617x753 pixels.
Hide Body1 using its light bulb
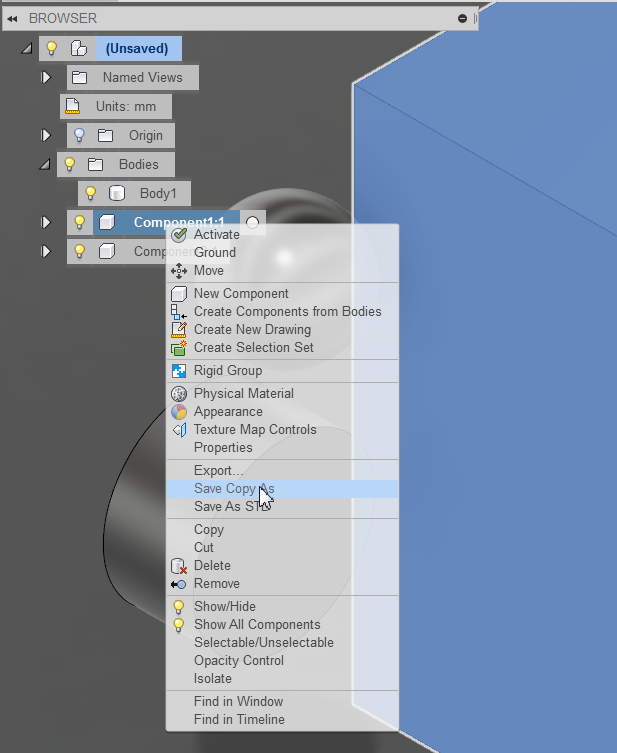pos(90,194)
